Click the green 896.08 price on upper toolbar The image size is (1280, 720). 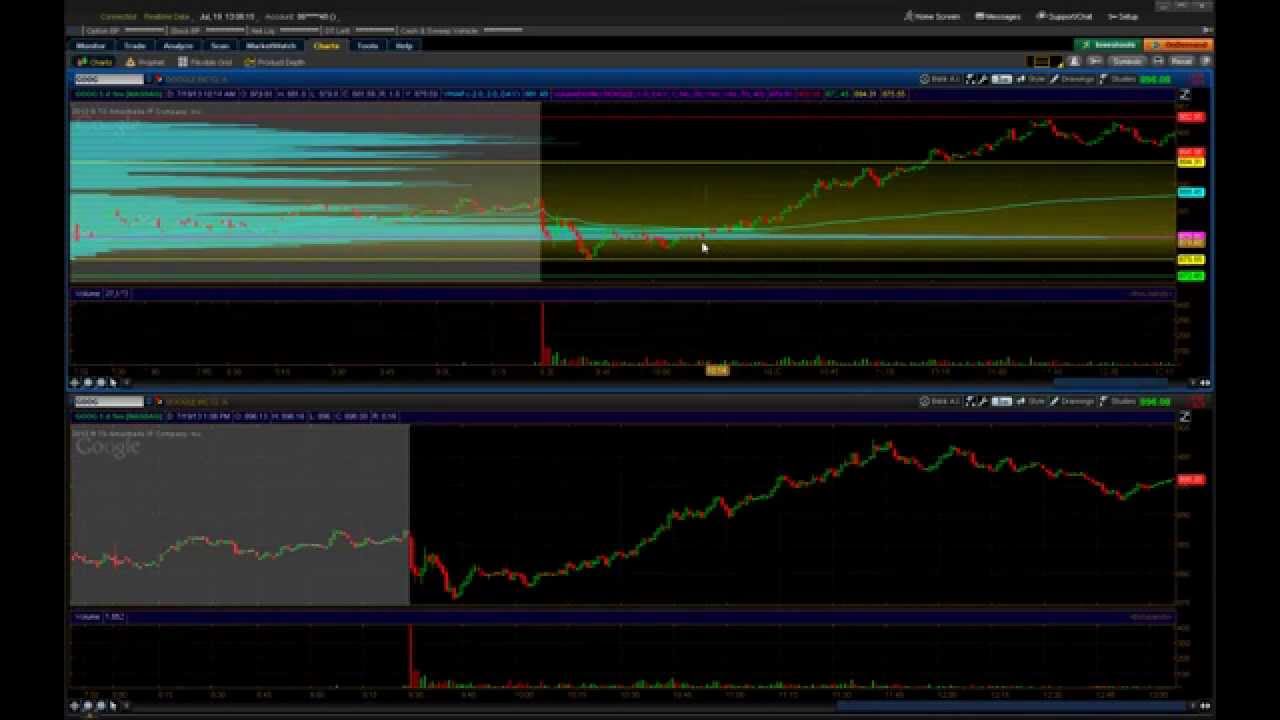(x=1155, y=79)
